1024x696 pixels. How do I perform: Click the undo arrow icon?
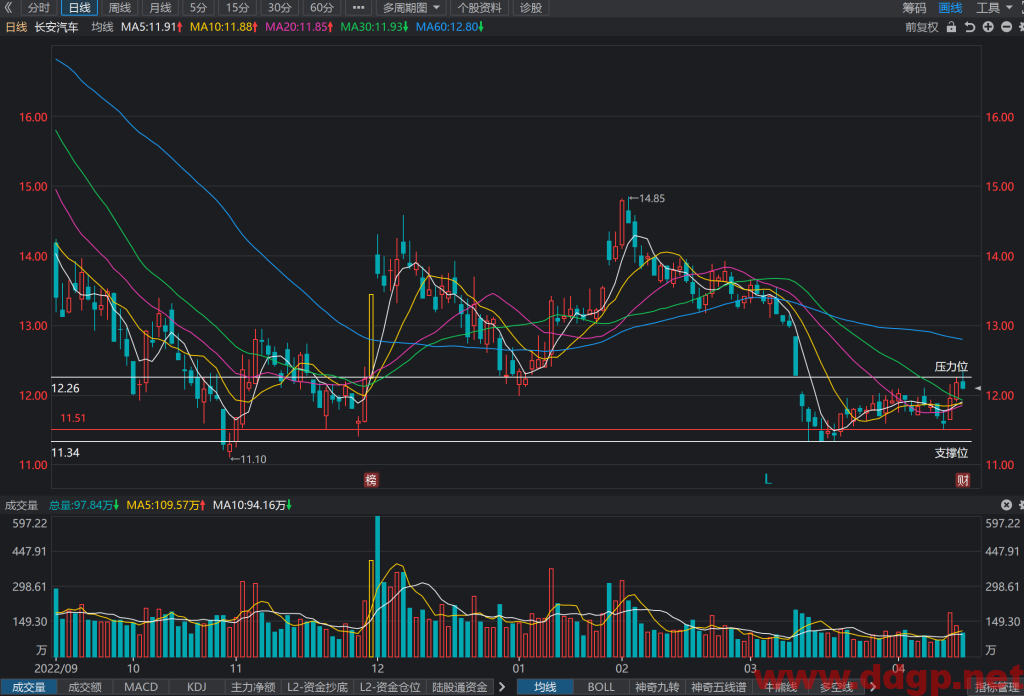point(970,27)
